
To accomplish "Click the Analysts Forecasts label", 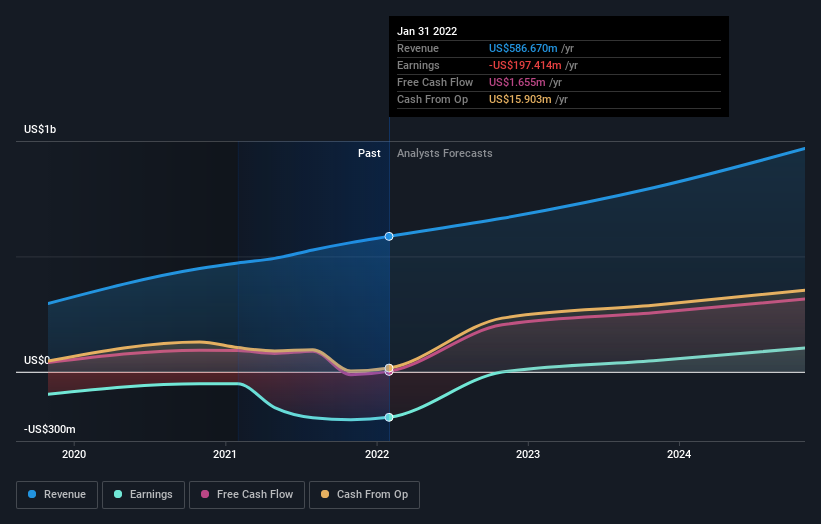I will pos(445,153).
